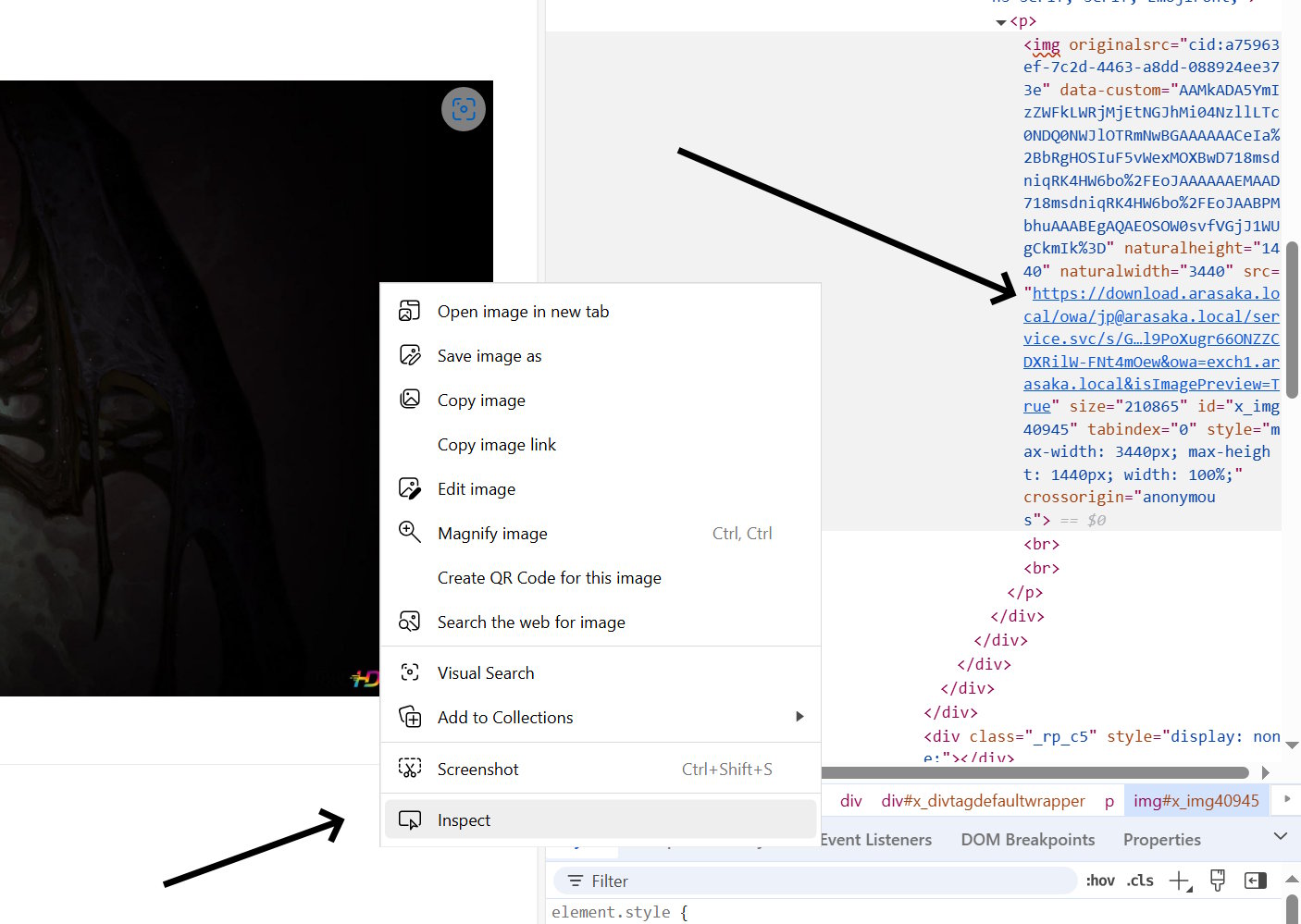Click the Magnify image magnifier icon
Viewport: 1301px width, 924px height.
pos(409,533)
